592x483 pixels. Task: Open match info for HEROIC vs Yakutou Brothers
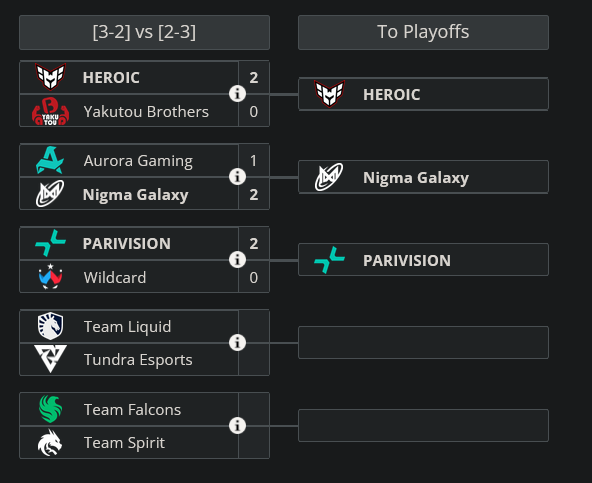(x=237, y=94)
